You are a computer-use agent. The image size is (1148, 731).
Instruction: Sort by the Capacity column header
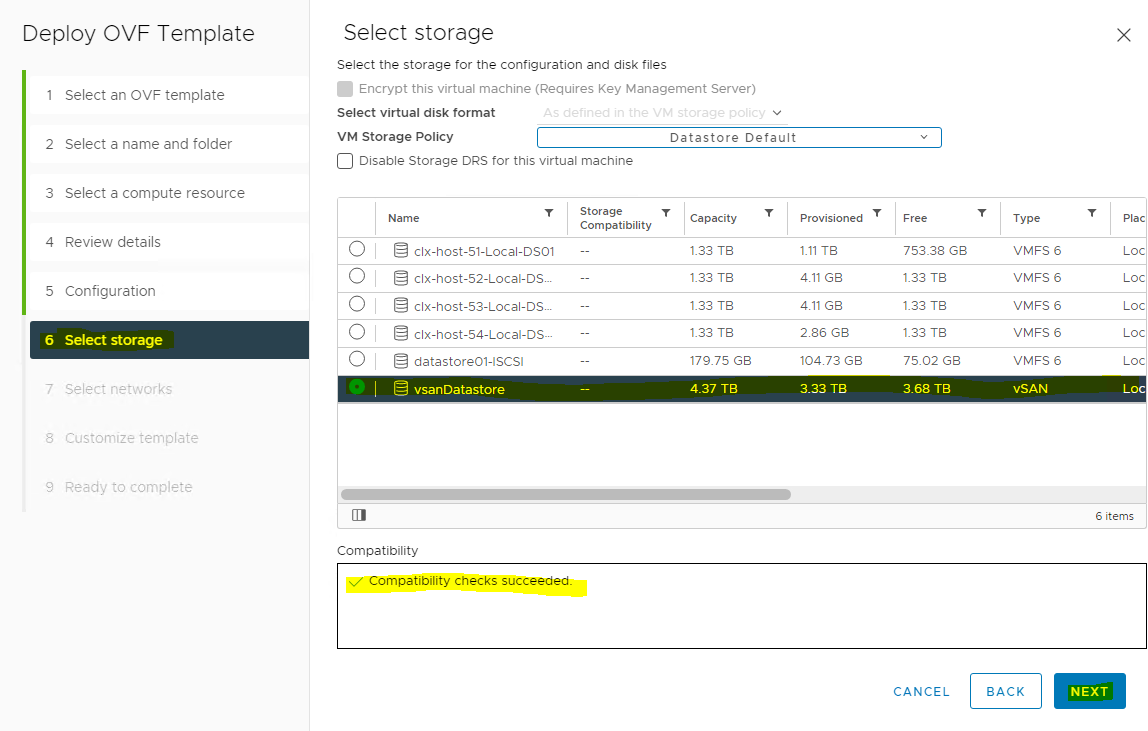713,218
